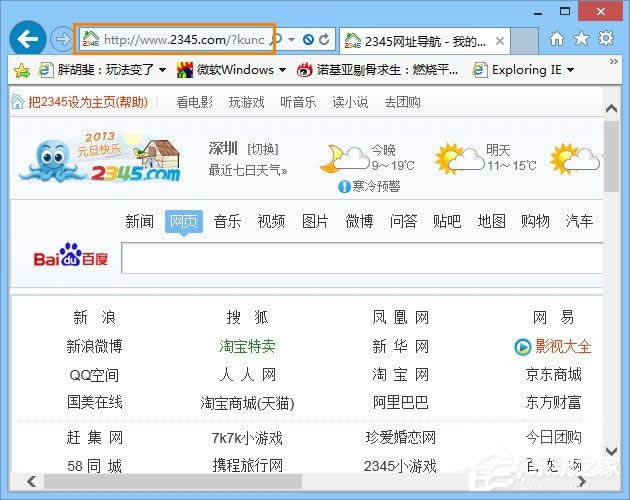Click the Baidu search input box
Screen dimensions: 630x500
coord(362,258)
